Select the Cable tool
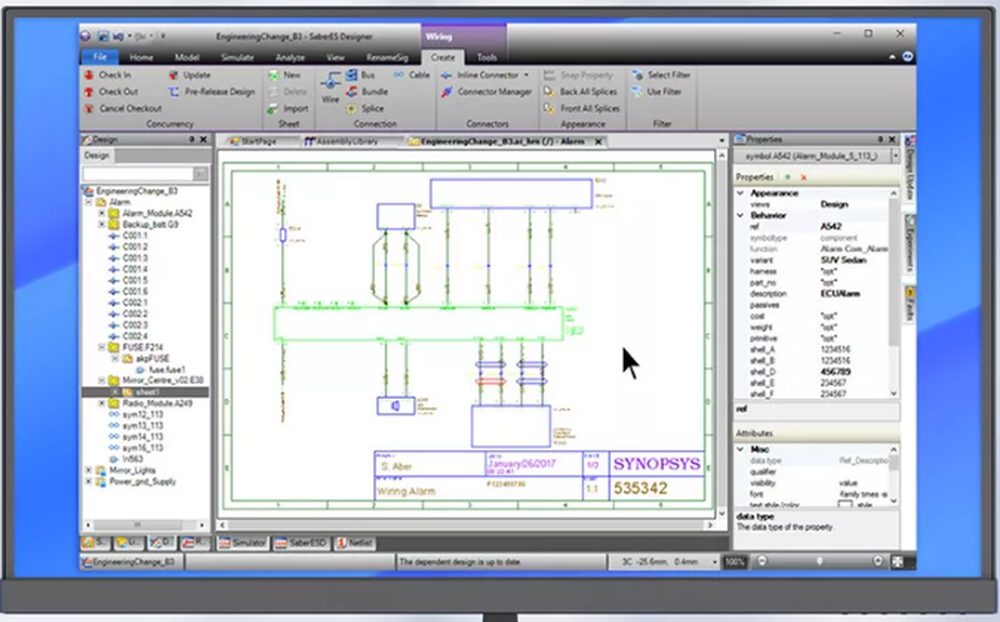 (x=398, y=73)
